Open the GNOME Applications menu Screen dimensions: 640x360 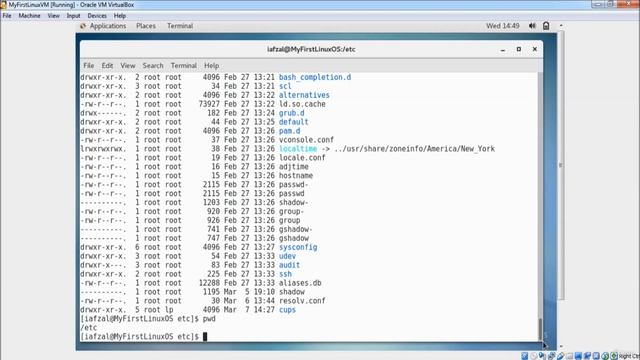(108, 26)
